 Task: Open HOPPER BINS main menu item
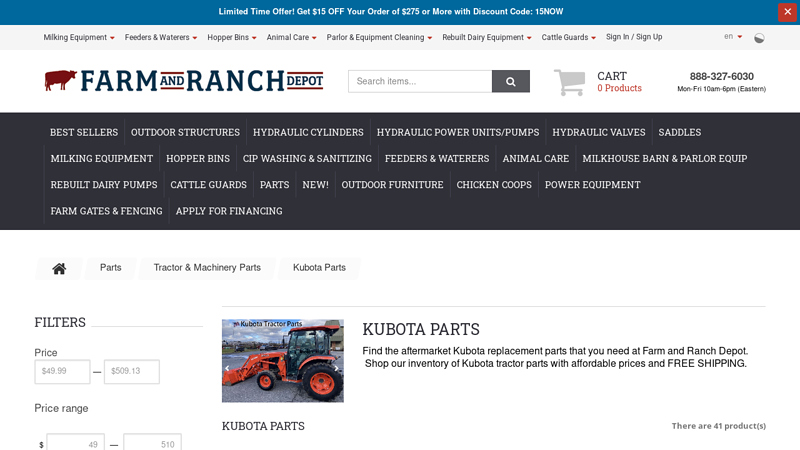click(x=198, y=159)
